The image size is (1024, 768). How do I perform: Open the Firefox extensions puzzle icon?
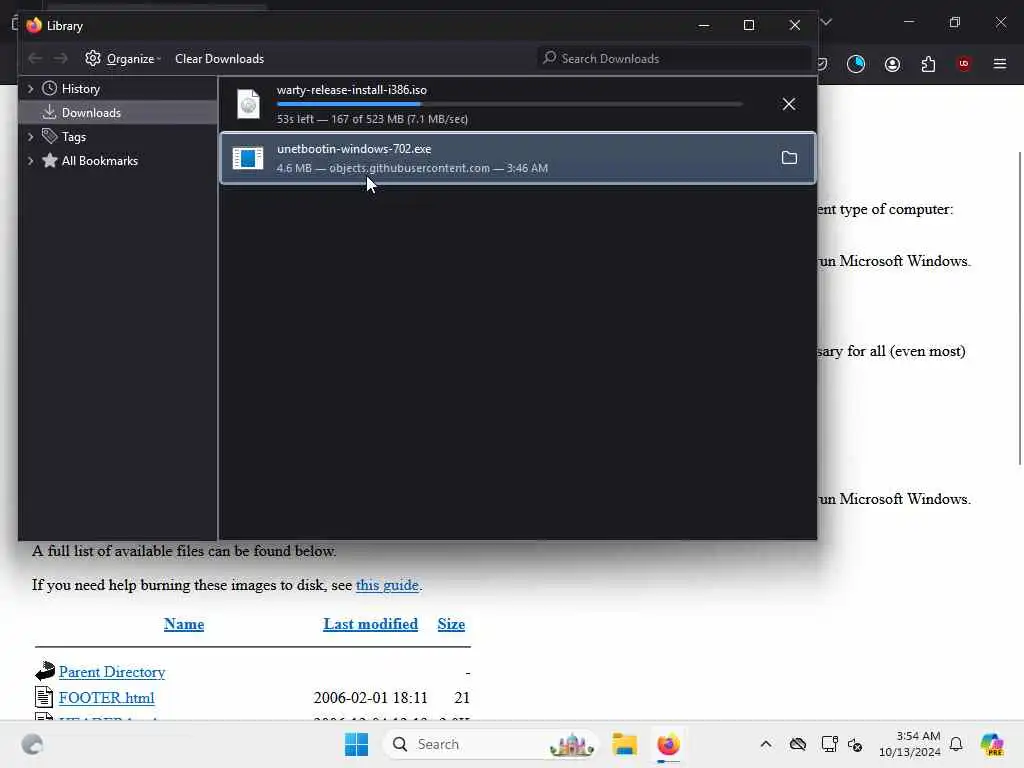click(x=928, y=64)
